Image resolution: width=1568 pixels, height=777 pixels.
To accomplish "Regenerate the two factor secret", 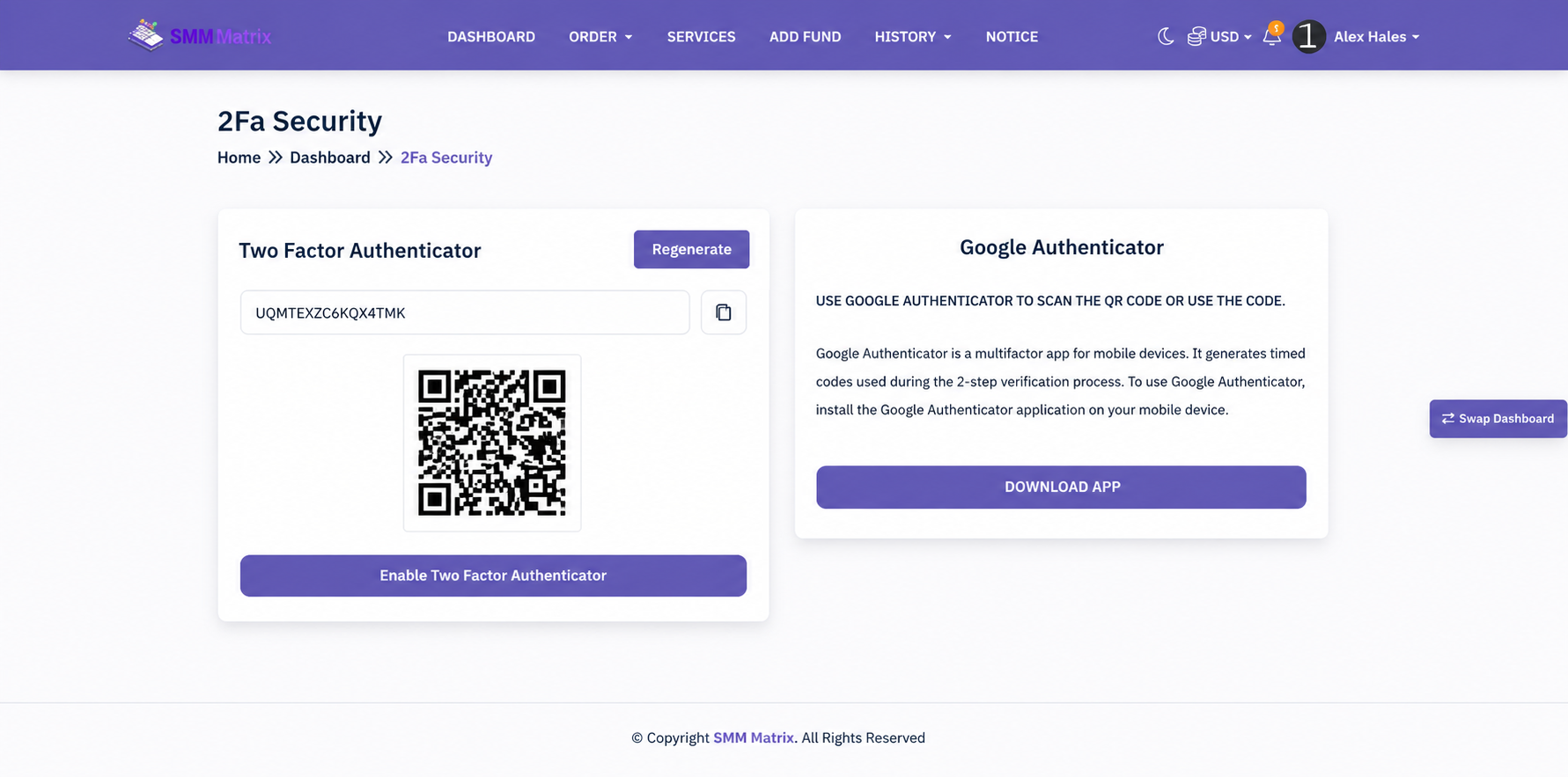I will (691, 249).
